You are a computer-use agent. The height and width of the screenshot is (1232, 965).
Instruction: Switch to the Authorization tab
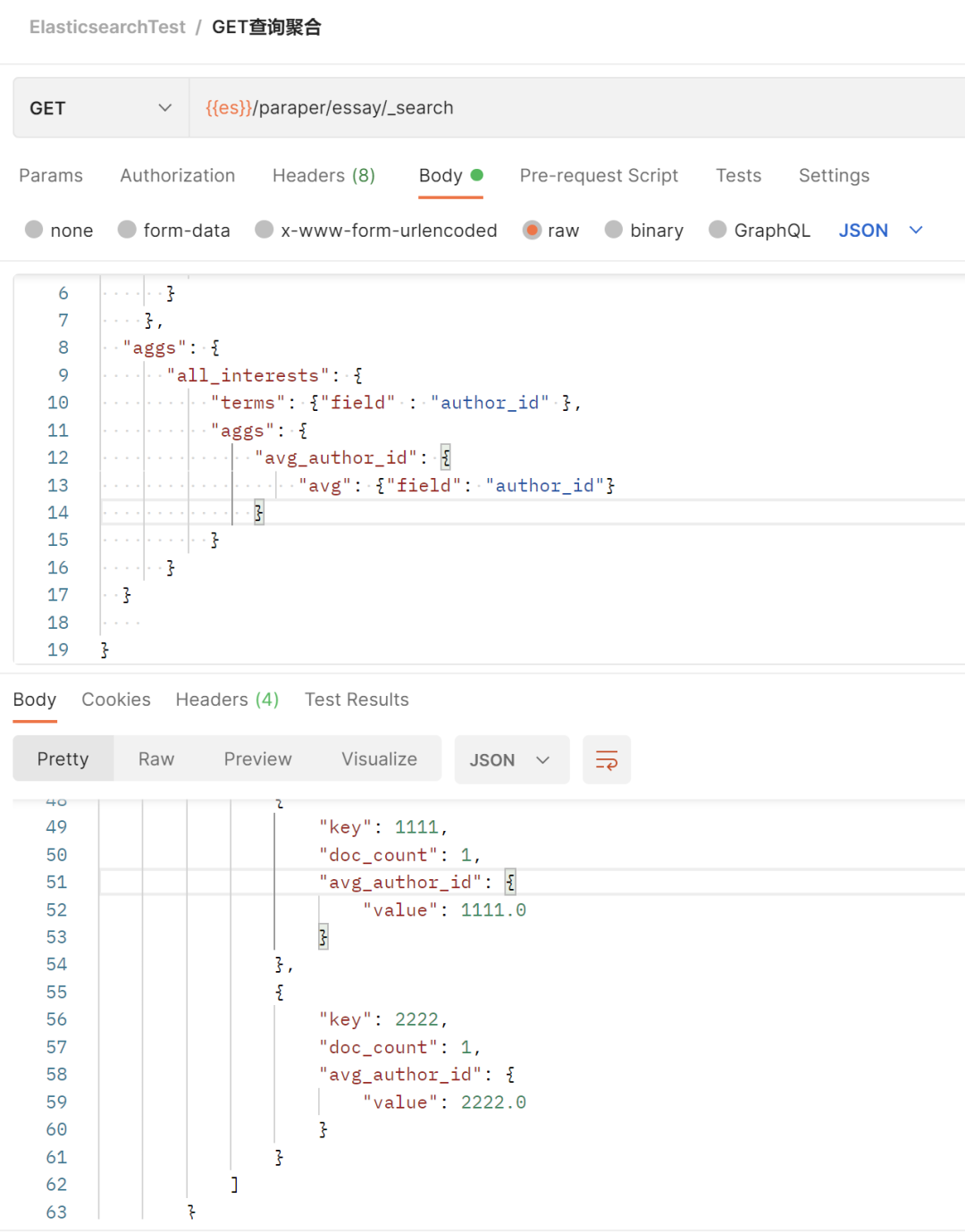pyautogui.click(x=178, y=176)
